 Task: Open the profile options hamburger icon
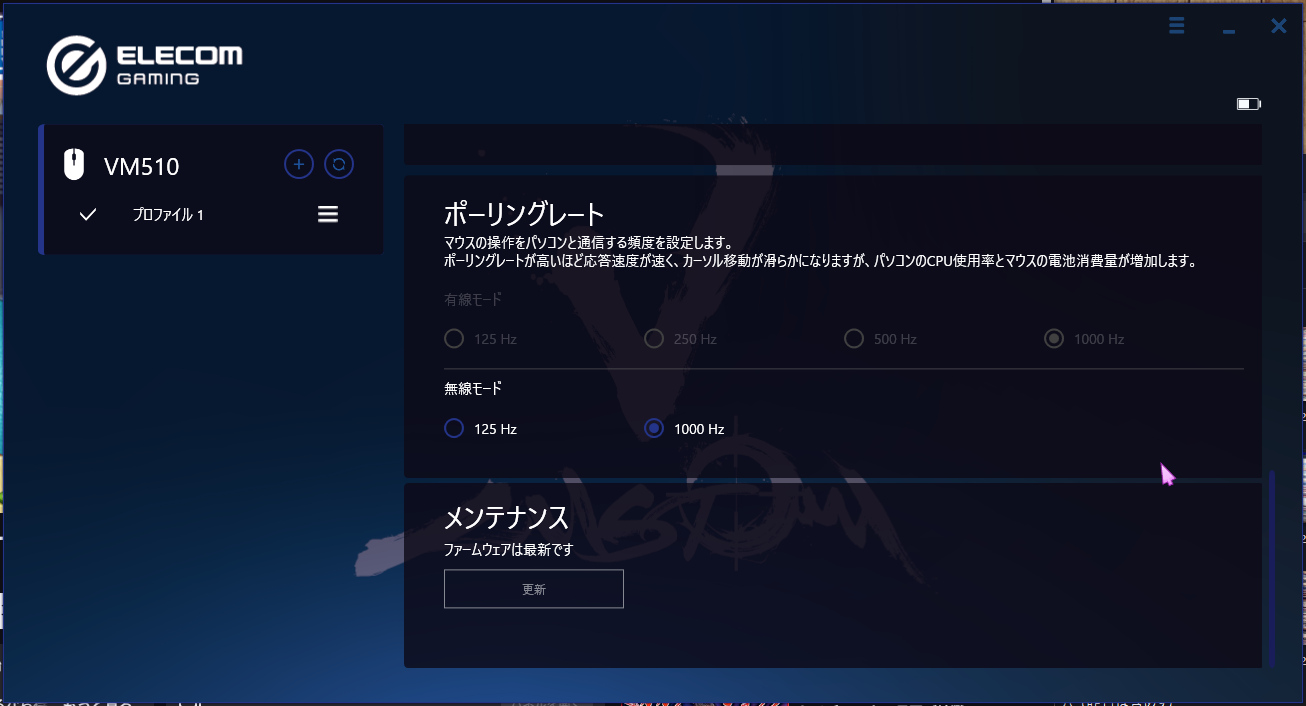point(328,214)
